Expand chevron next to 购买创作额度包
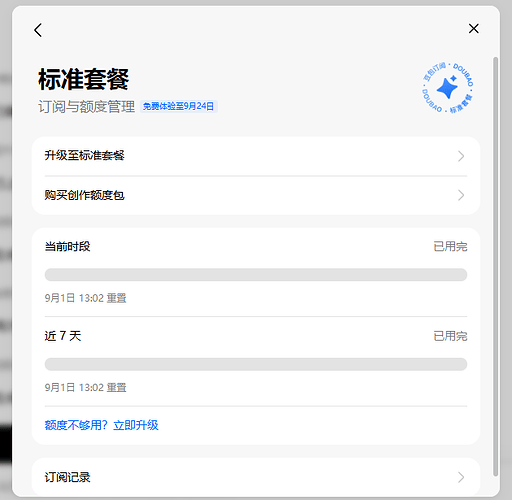 coord(461,195)
